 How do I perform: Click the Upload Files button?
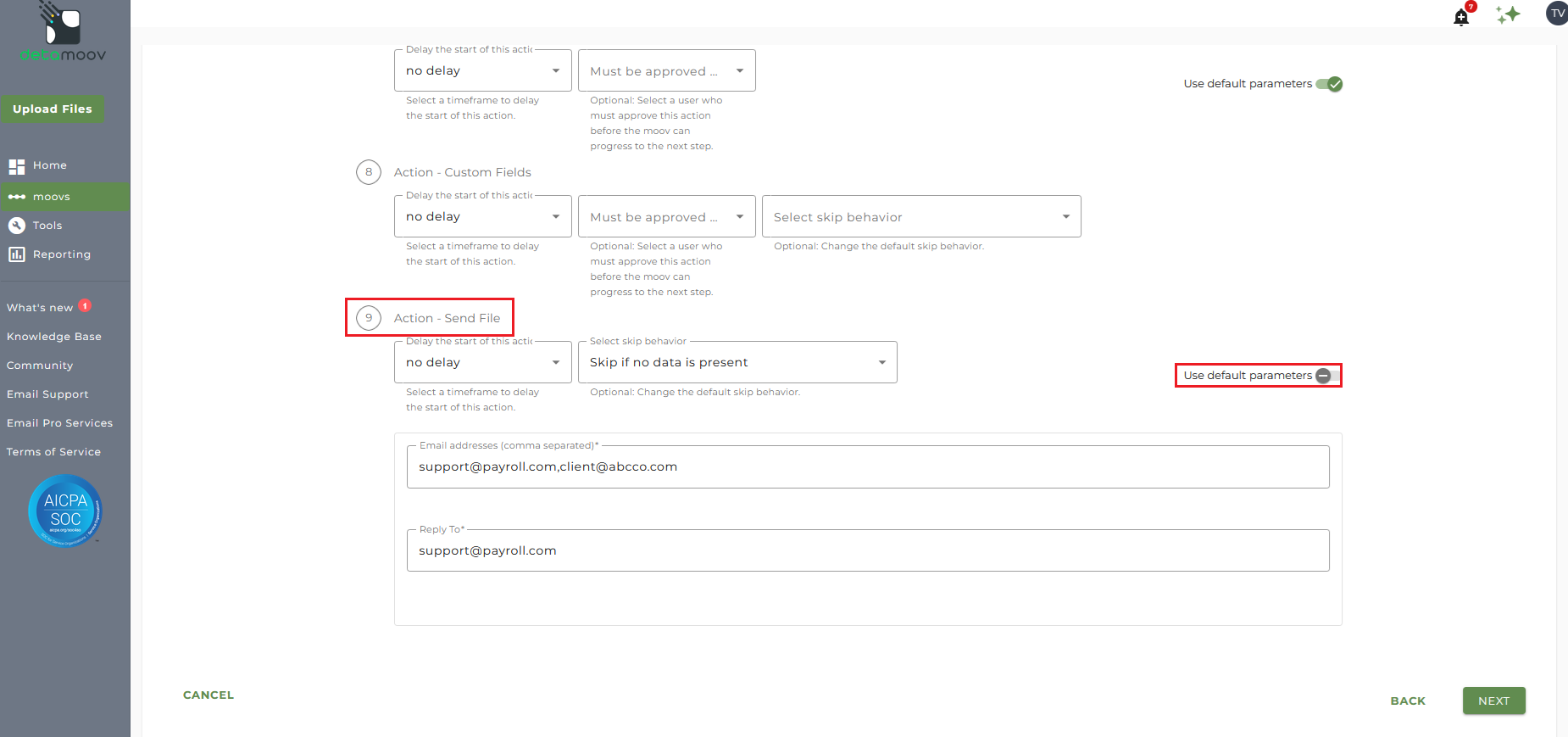tap(53, 109)
